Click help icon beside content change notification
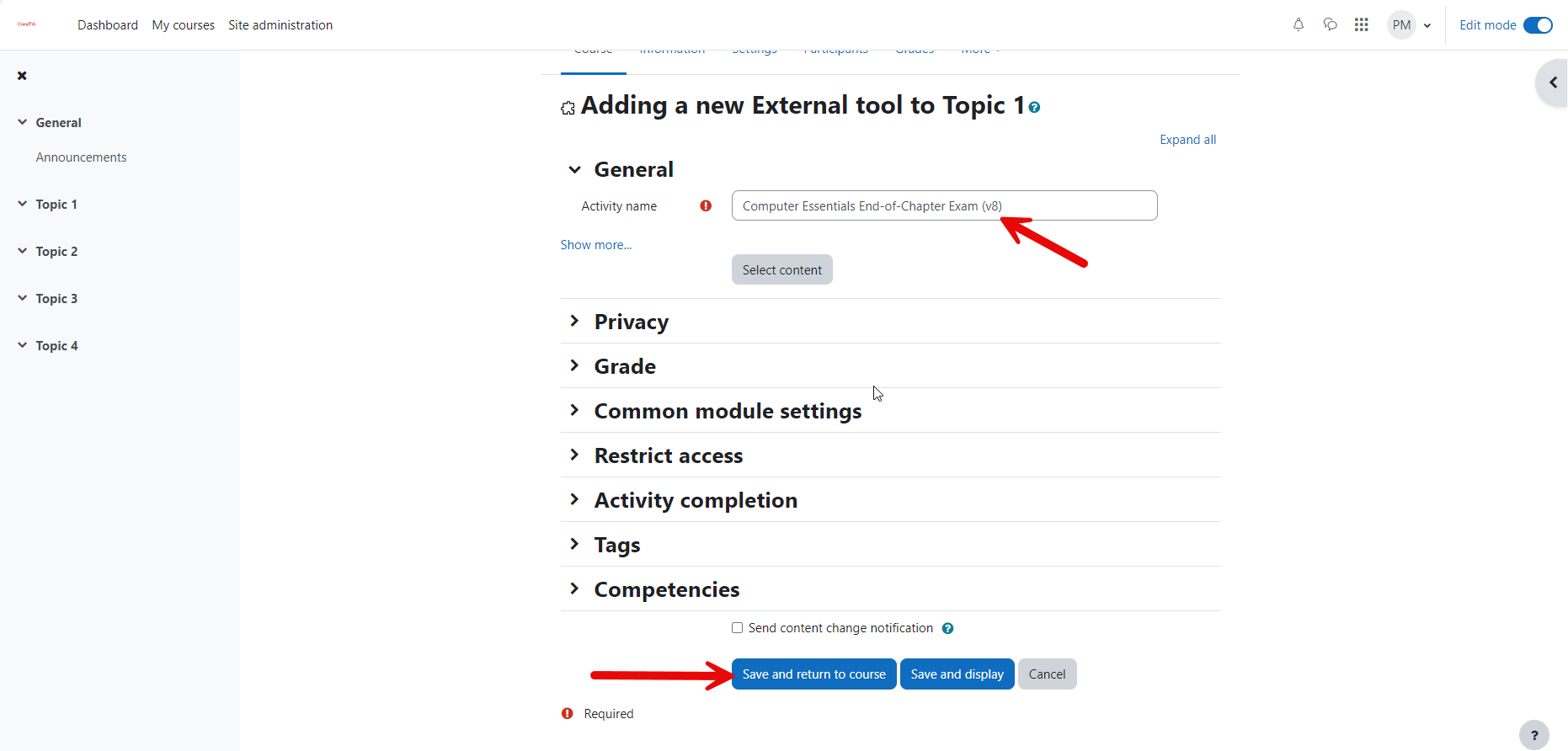The height and width of the screenshot is (751, 1568). 947,629
